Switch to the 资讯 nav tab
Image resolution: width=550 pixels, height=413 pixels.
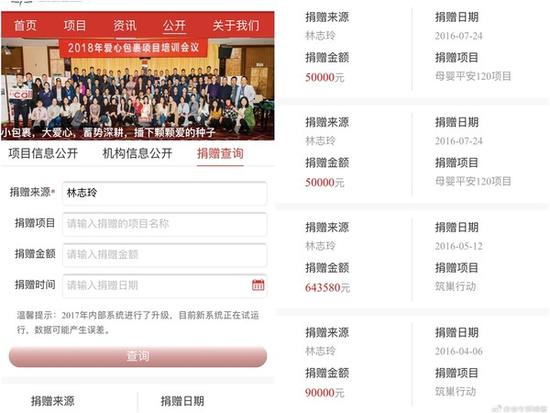click(x=125, y=26)
